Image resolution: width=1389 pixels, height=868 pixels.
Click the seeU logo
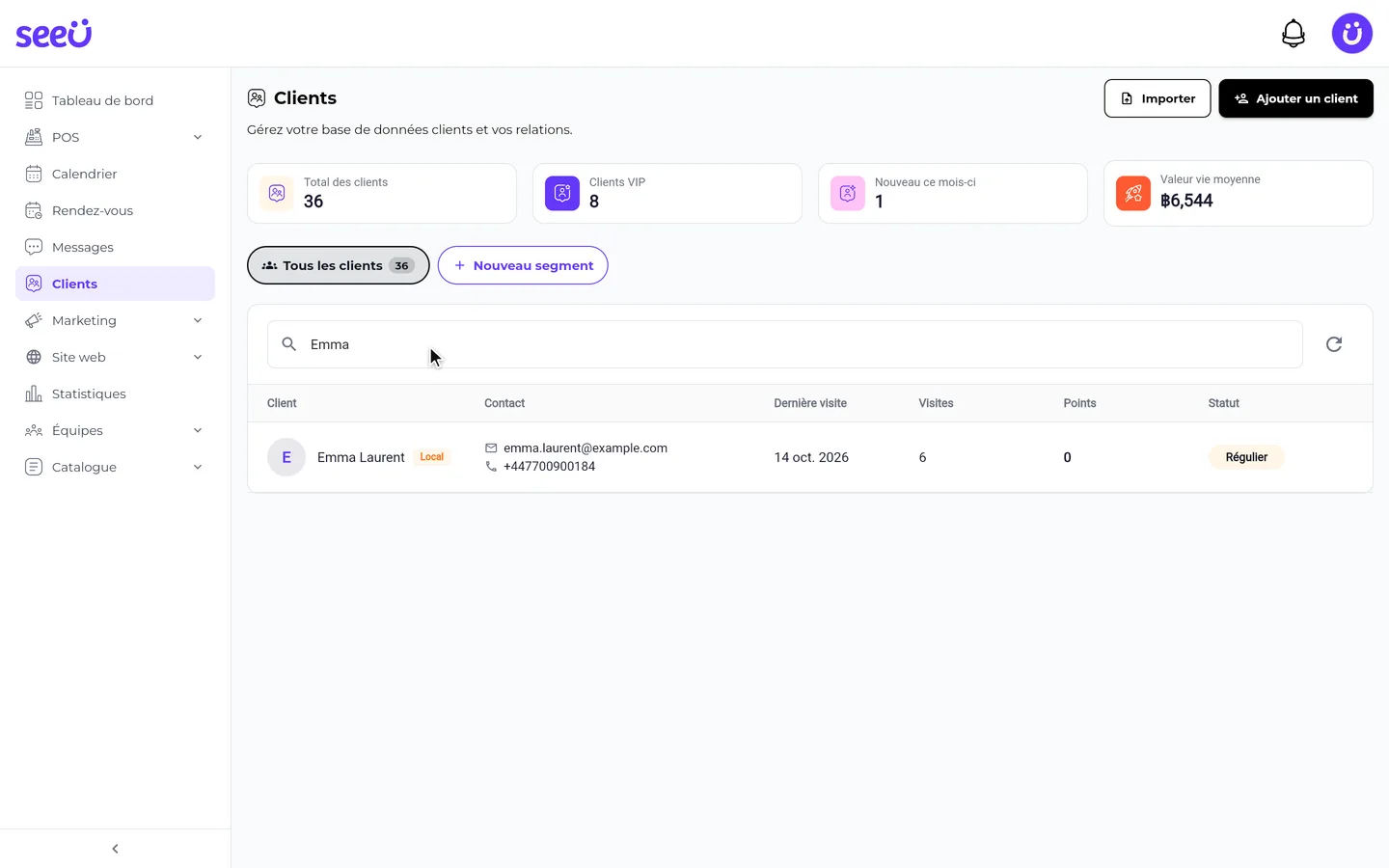54,34
